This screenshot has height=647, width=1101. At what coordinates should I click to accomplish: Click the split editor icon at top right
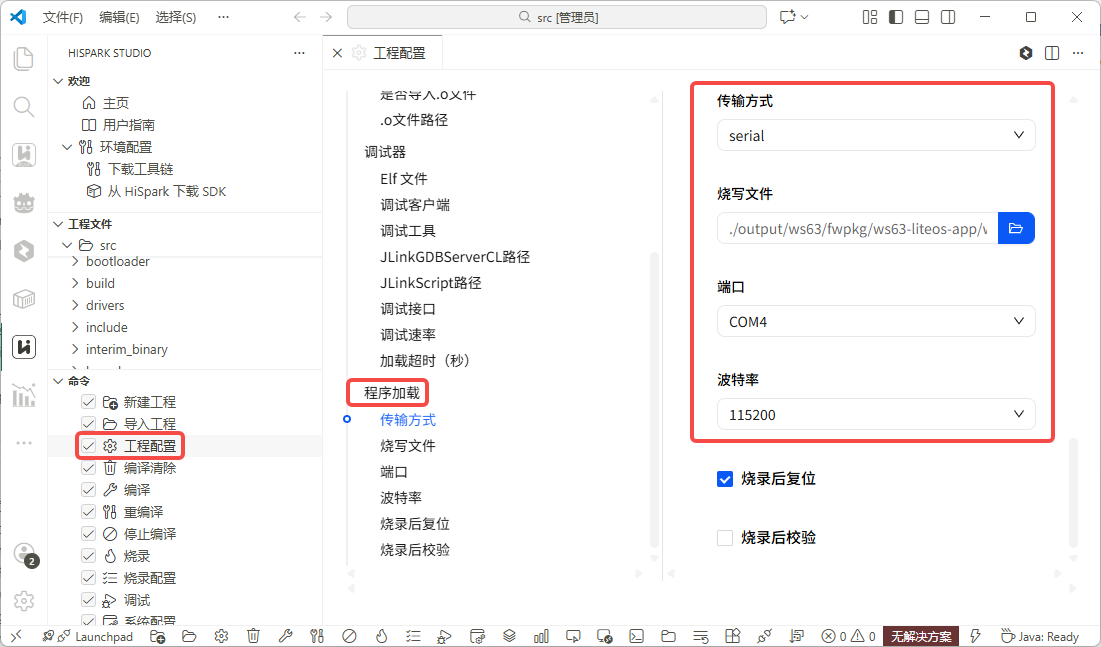[1052, 53]
